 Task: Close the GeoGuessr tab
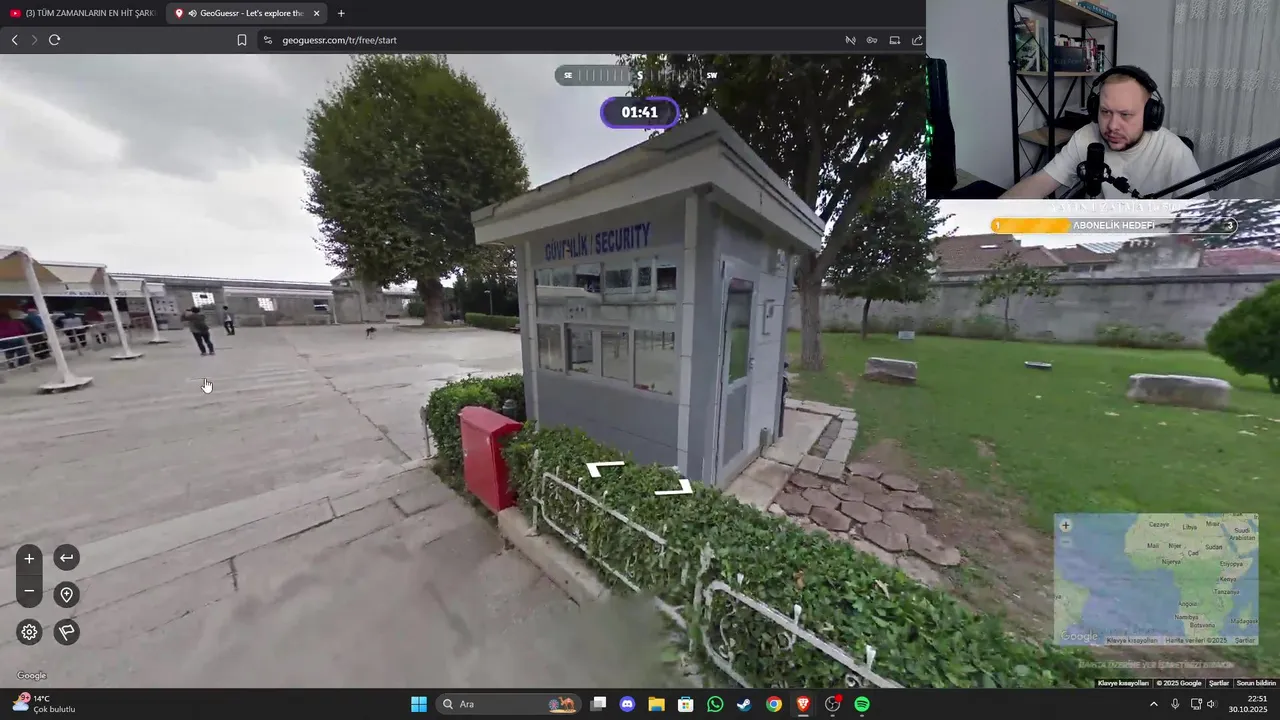pyautogui.click(x=317, y=13)
